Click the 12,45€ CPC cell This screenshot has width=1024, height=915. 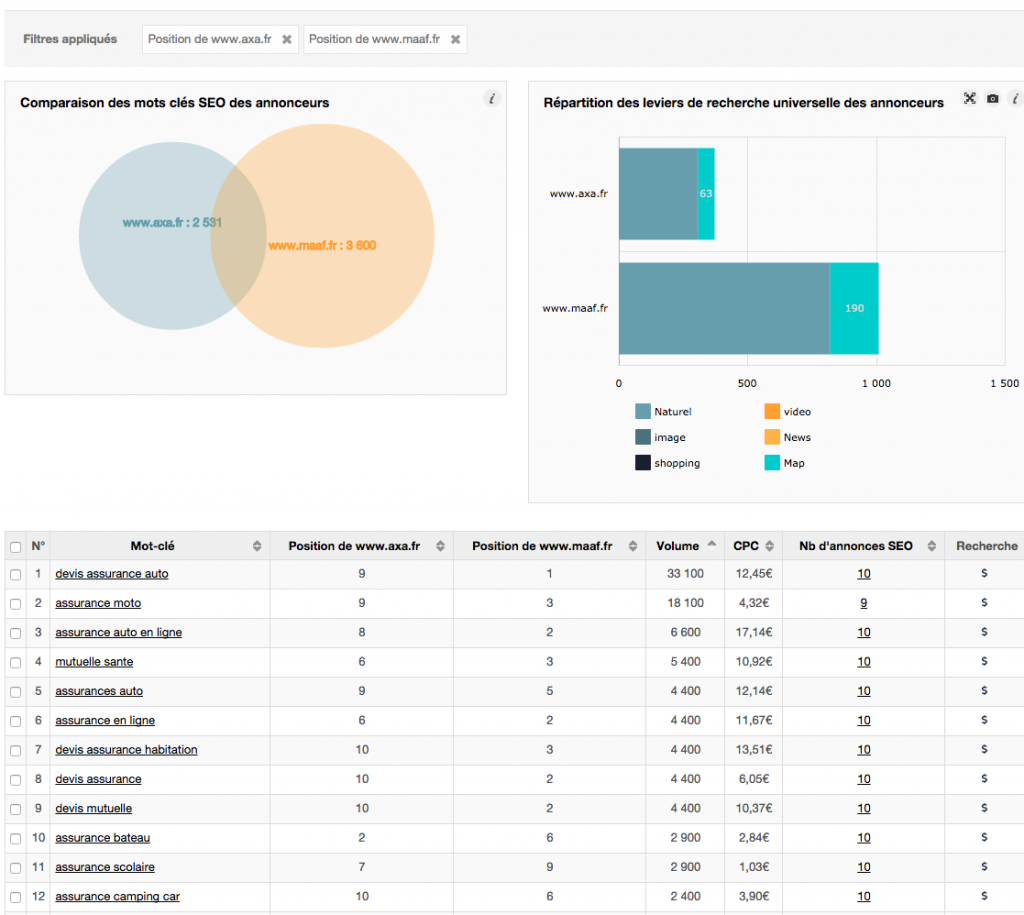pos(754,573)
